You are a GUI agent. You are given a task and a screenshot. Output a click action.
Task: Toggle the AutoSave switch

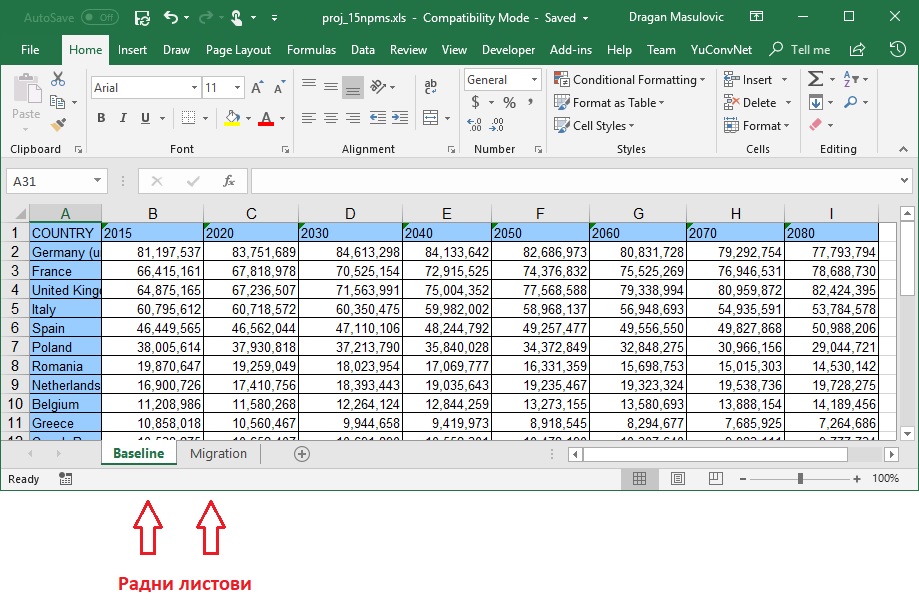tap(99, 18)
